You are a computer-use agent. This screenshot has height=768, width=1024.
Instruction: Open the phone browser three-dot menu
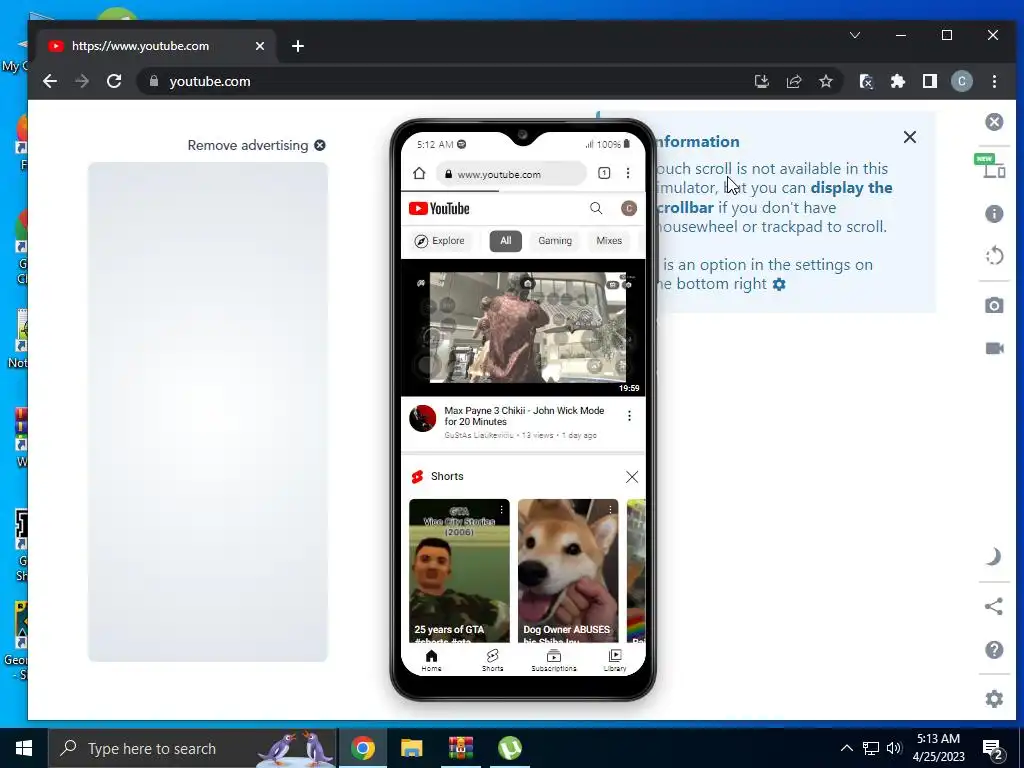pyautogui.click(x=628, y=173)
